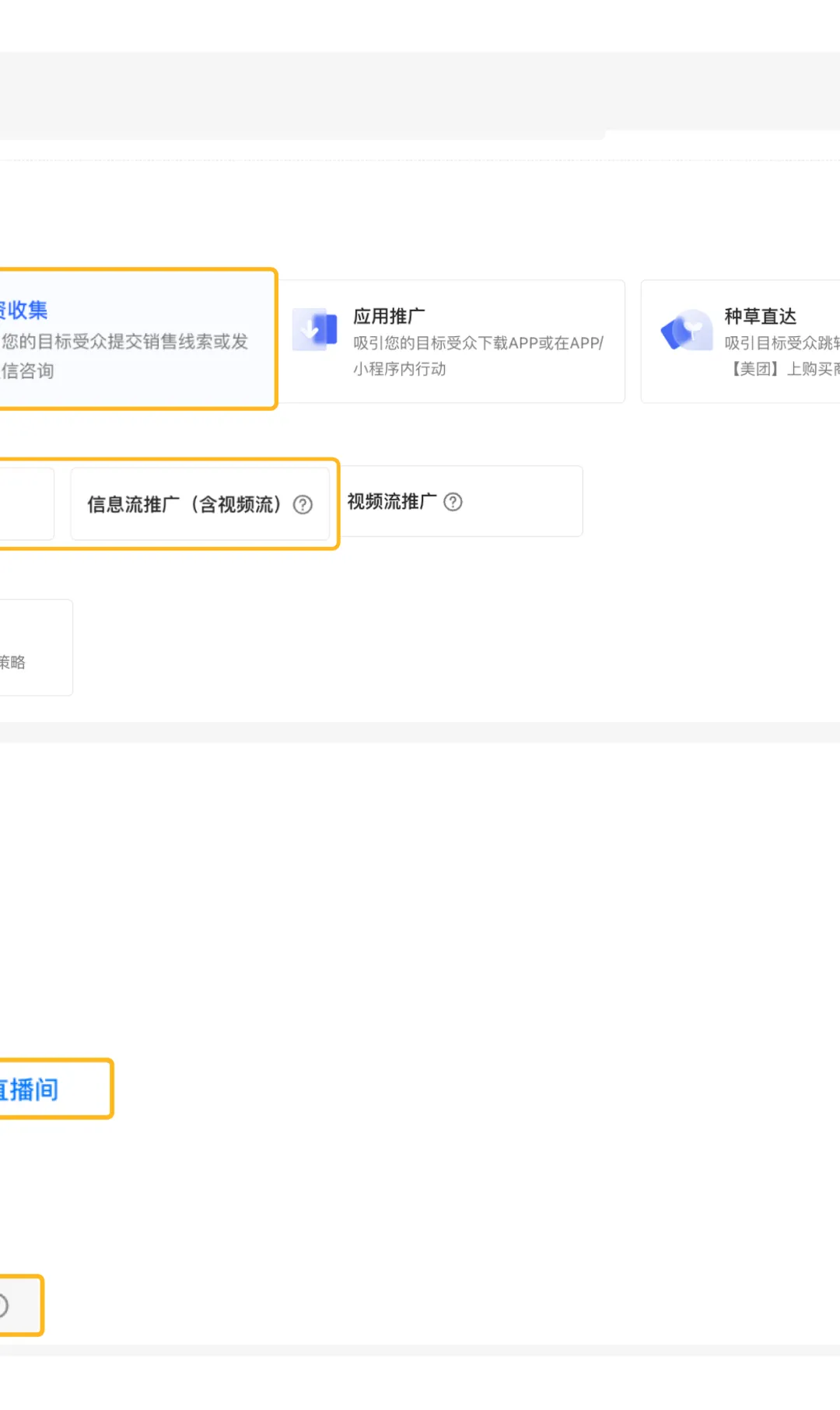Select 信息流推广（含视频流） option

[x=200, y=504]
